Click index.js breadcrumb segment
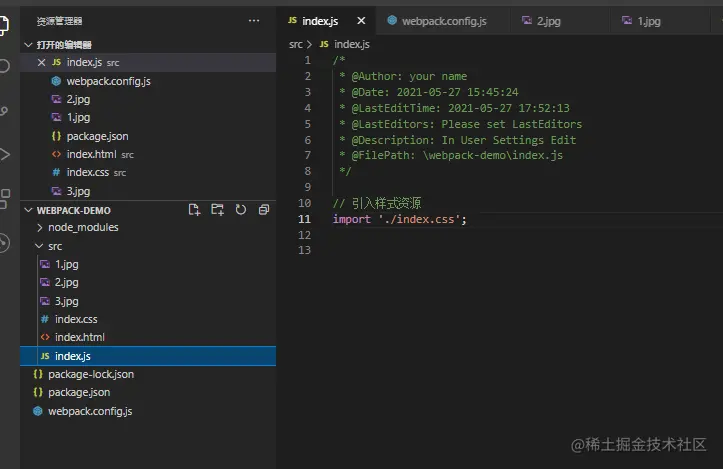 point(345,44)
